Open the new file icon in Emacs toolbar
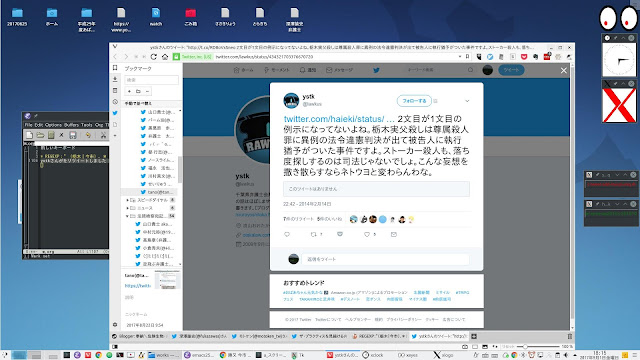This screenshot has width=640, height=360. (x=29, y=135)
